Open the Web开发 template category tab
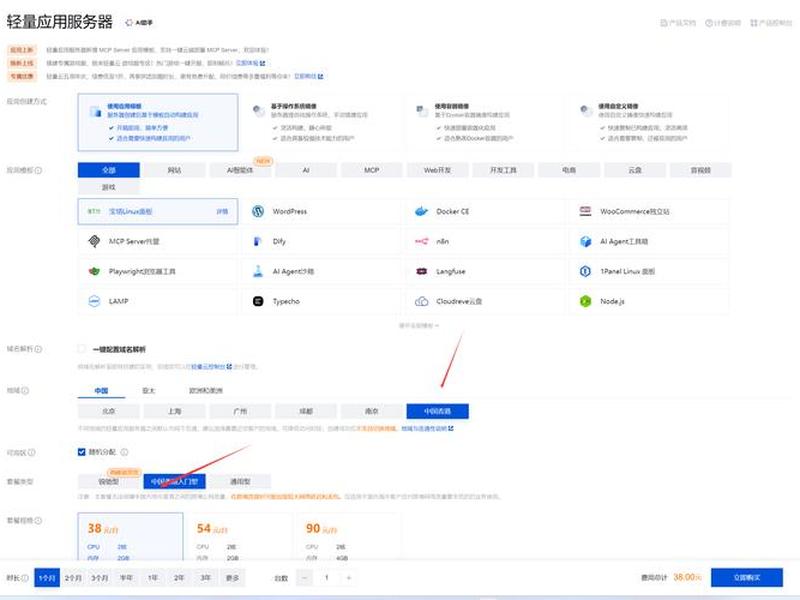 [x=437, y=170]
